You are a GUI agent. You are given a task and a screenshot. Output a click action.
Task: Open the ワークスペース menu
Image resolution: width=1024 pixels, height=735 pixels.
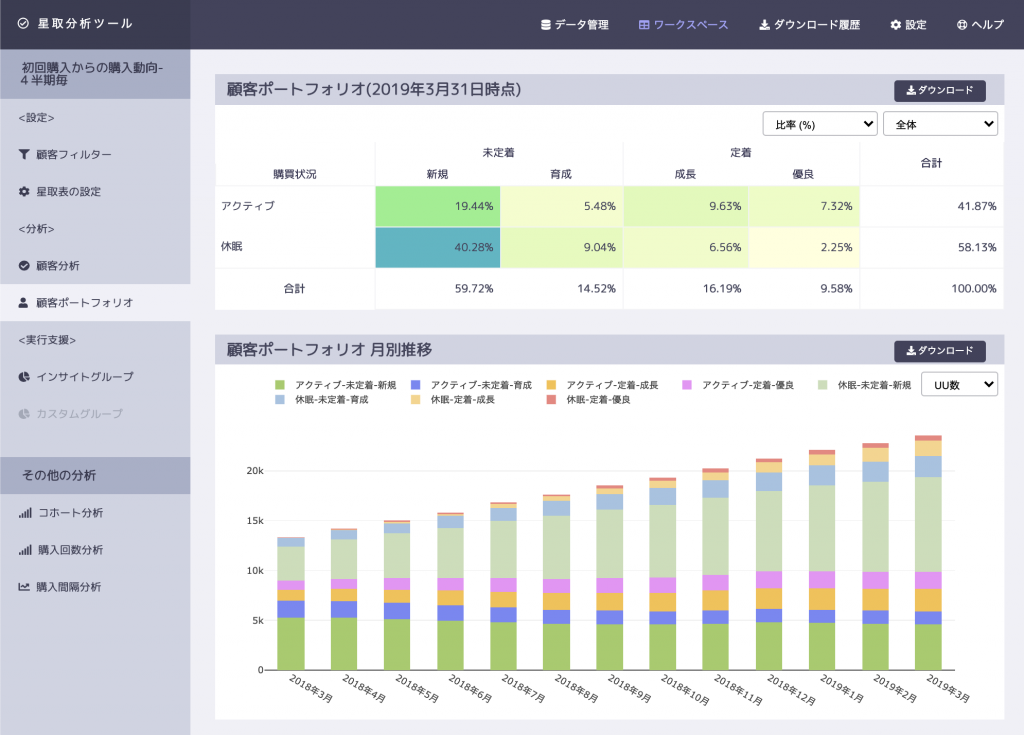coord(683,25)
